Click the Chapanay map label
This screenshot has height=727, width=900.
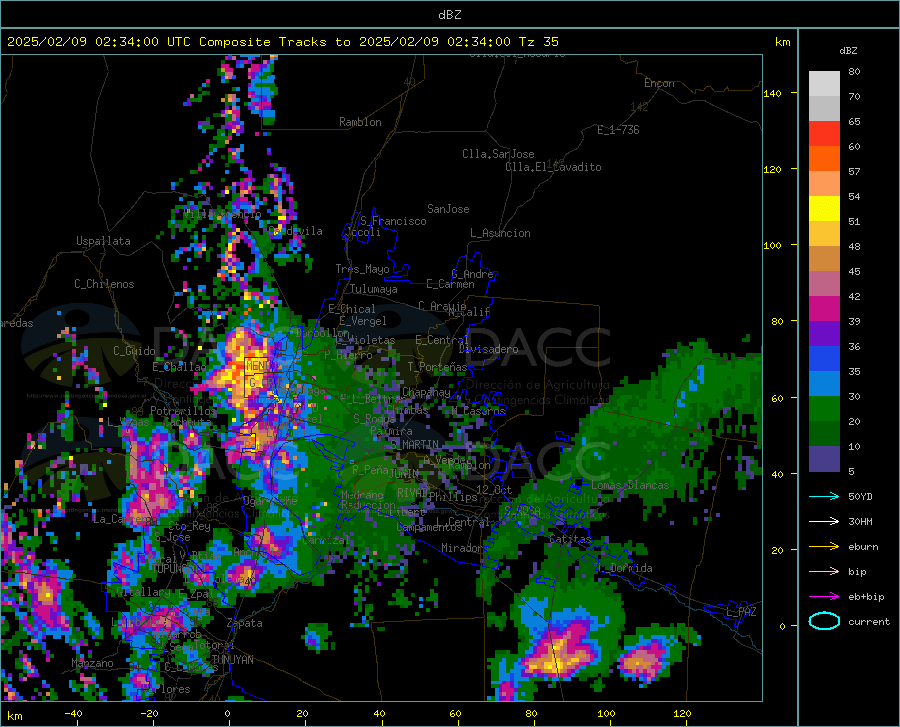(426, 392)
